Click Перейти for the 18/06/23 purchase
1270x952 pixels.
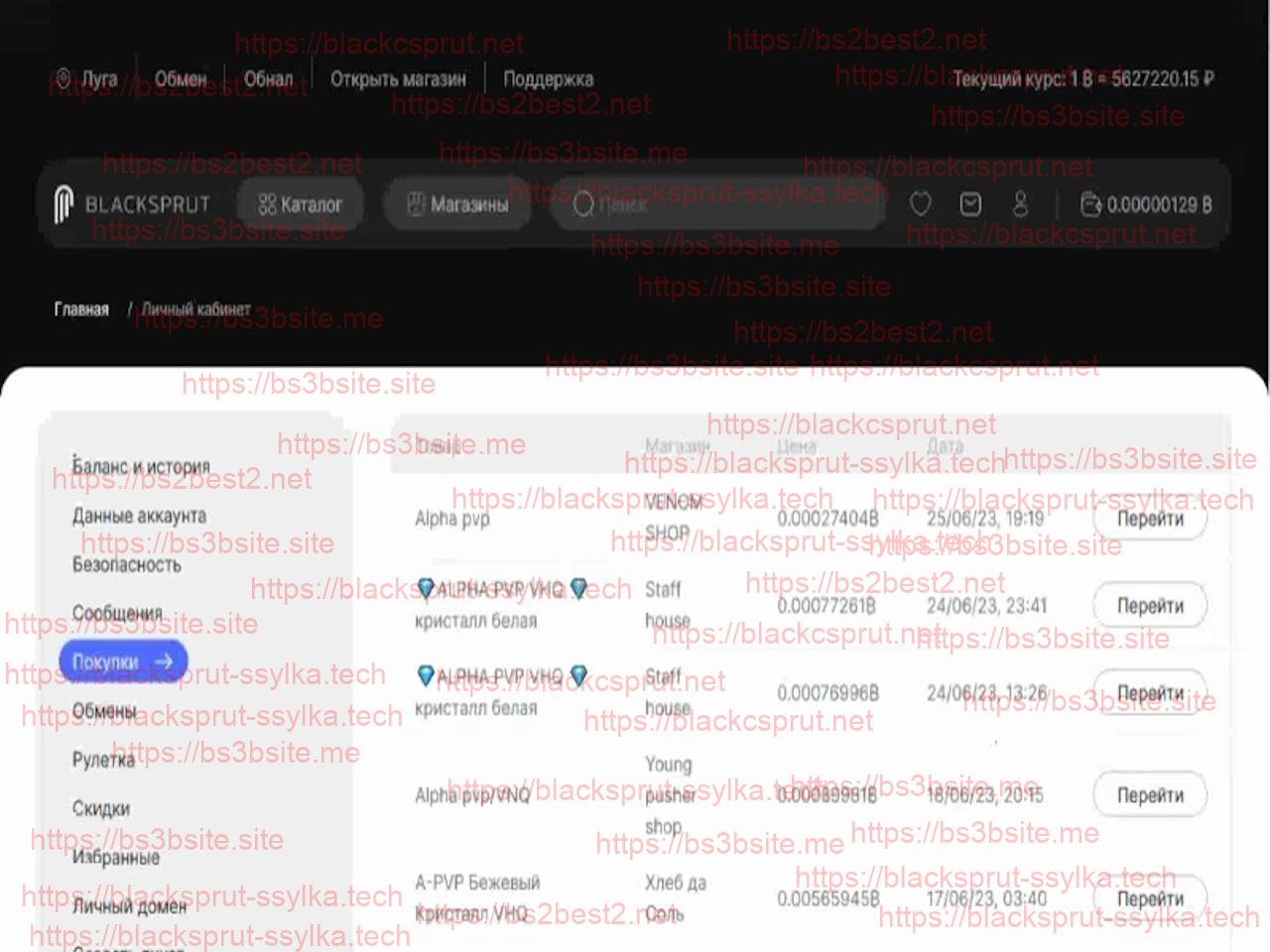1150,795
